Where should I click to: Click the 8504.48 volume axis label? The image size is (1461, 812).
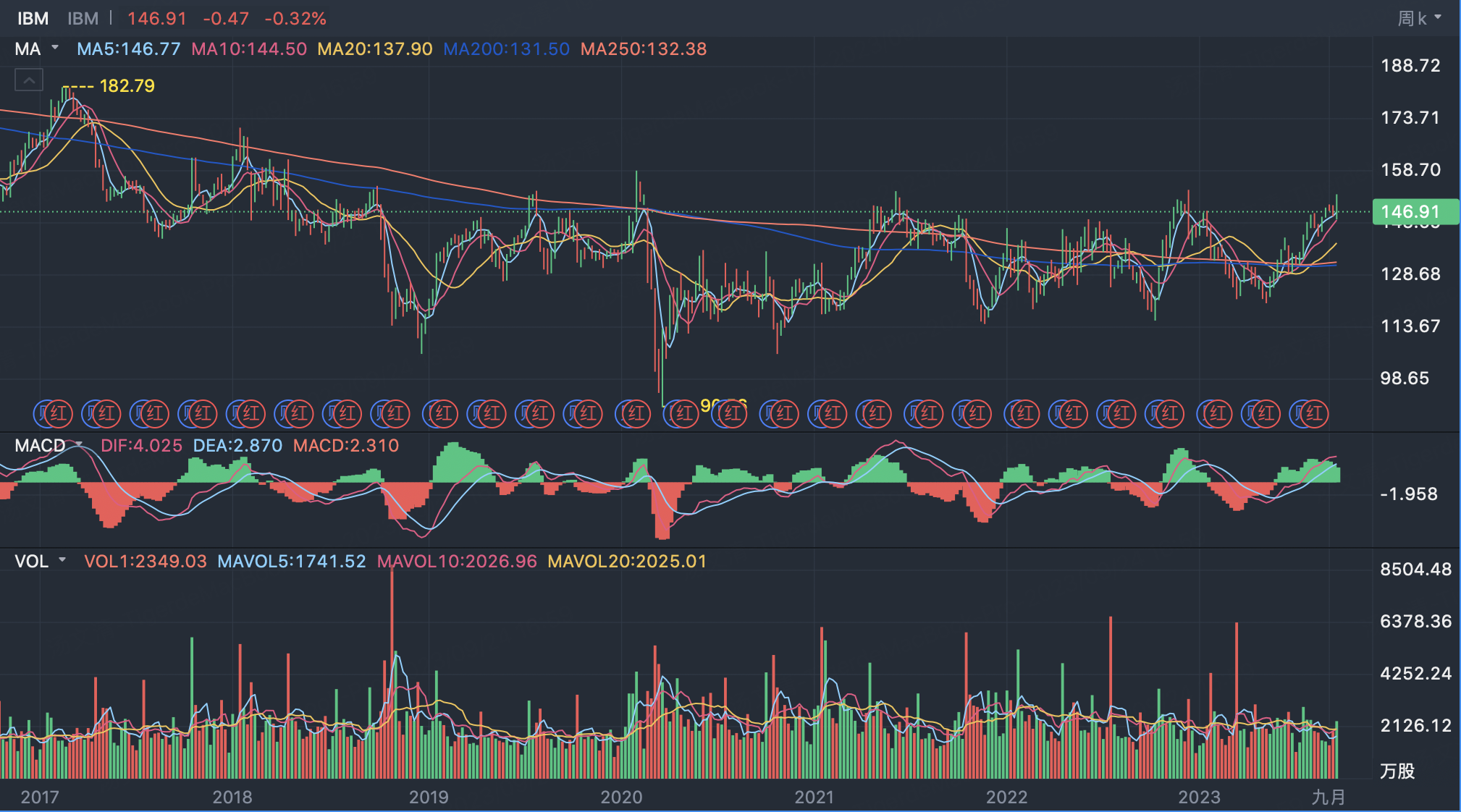pyautogui.click(x=1415, y=570)
